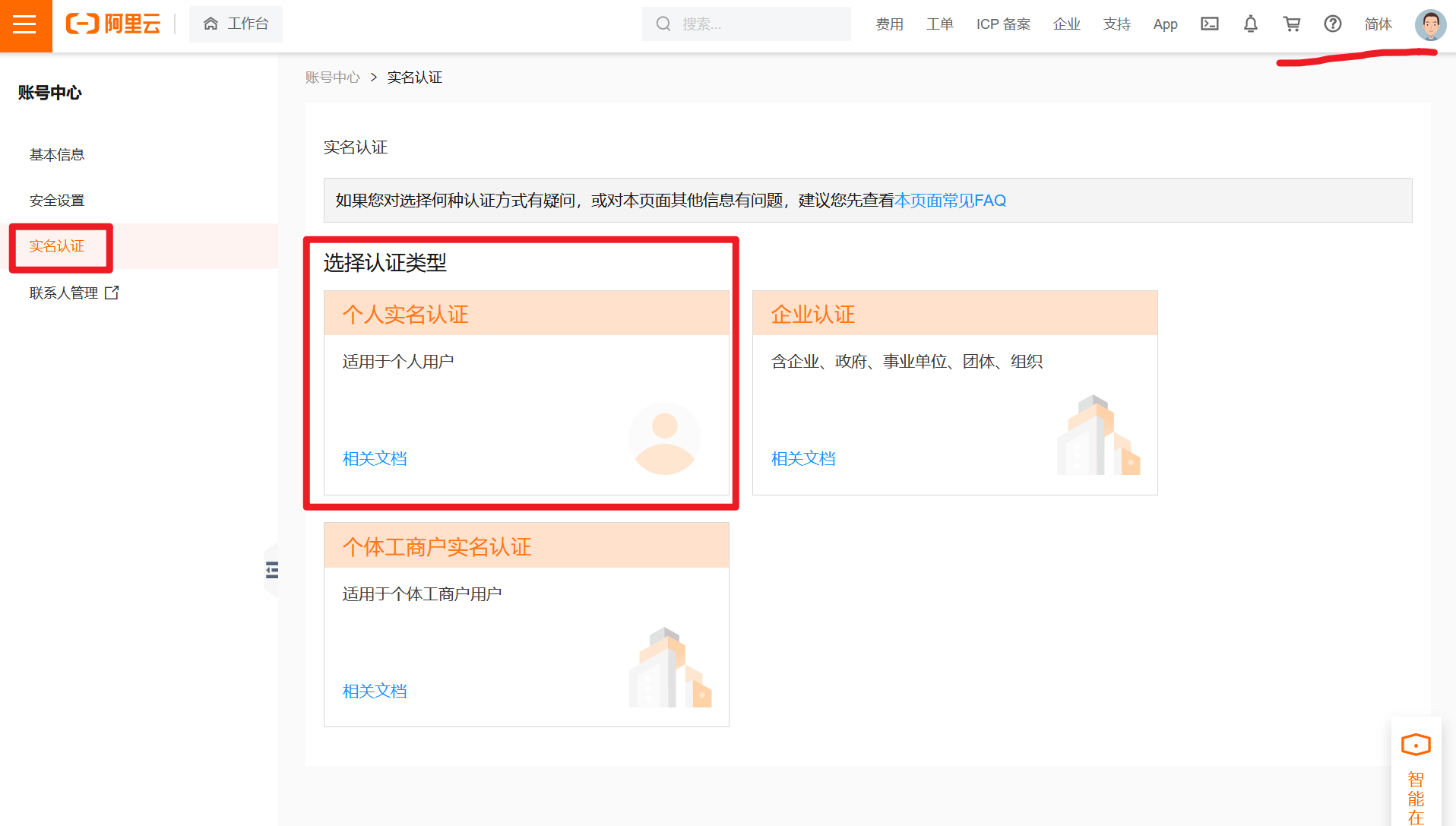Click the Alibaba Cloud logo
This screenshot has height=826, width=1456.
(x=114, y=24)
